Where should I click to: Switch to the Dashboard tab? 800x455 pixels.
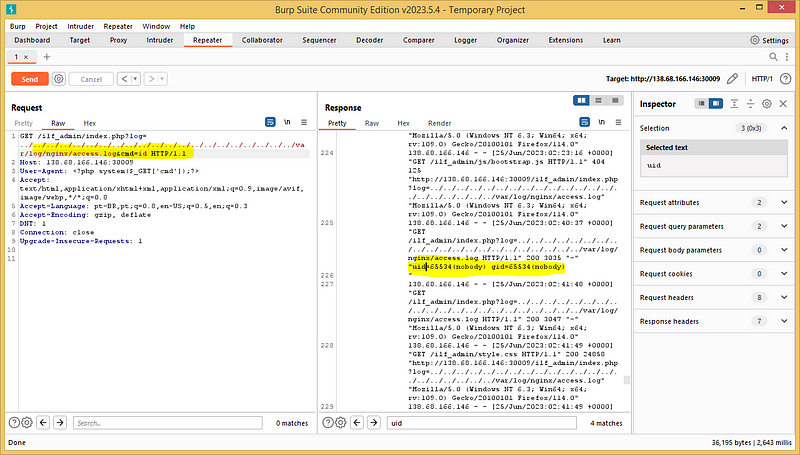(x=32, y=40)
